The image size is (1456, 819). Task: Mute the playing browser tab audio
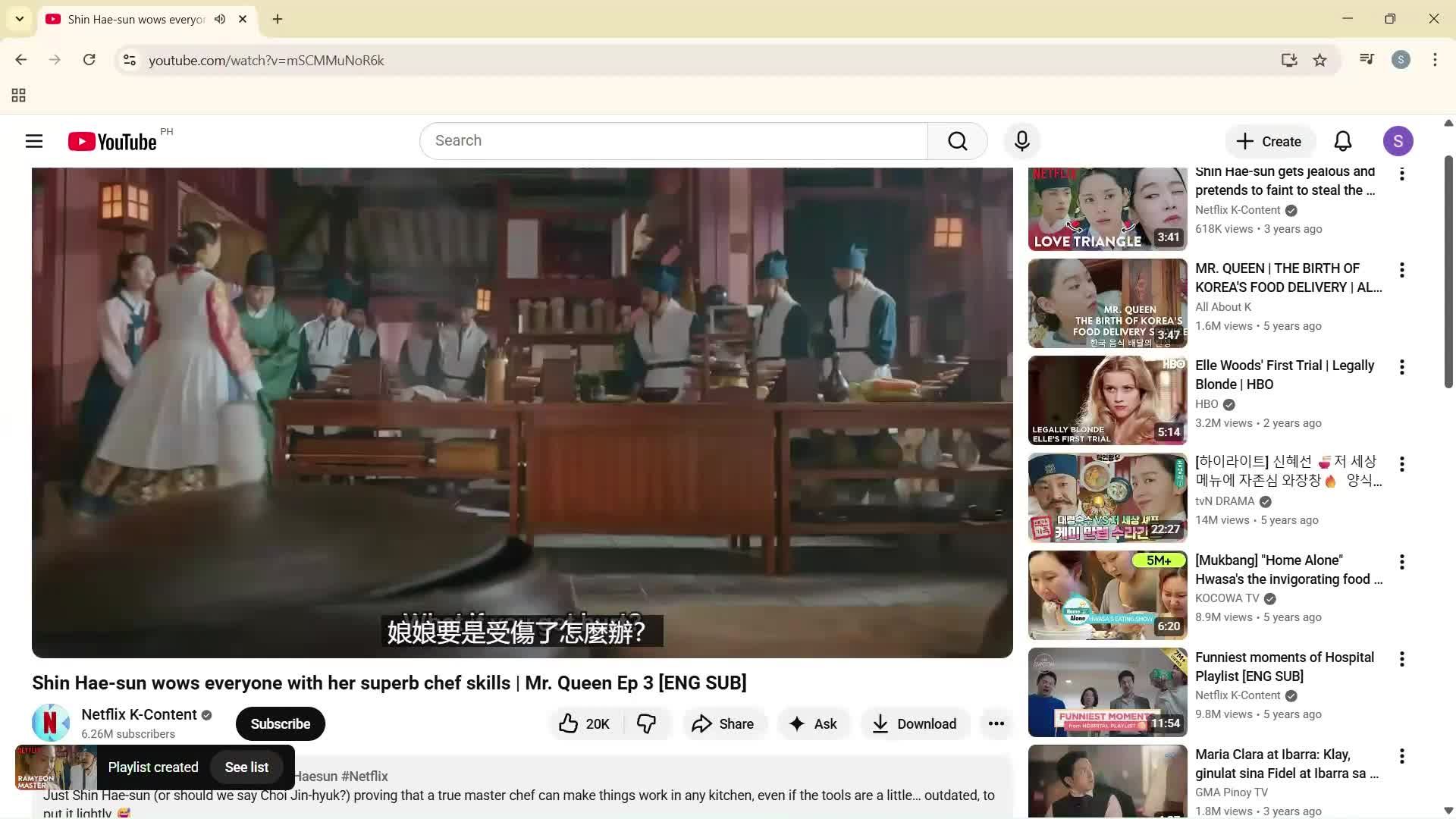click(x=220, y=19)
